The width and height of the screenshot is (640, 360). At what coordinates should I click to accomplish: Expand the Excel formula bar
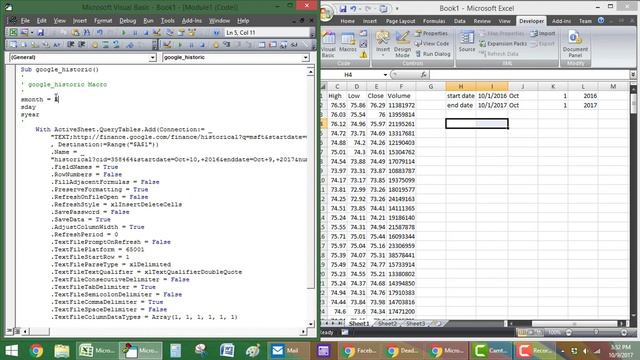(633, 75)
